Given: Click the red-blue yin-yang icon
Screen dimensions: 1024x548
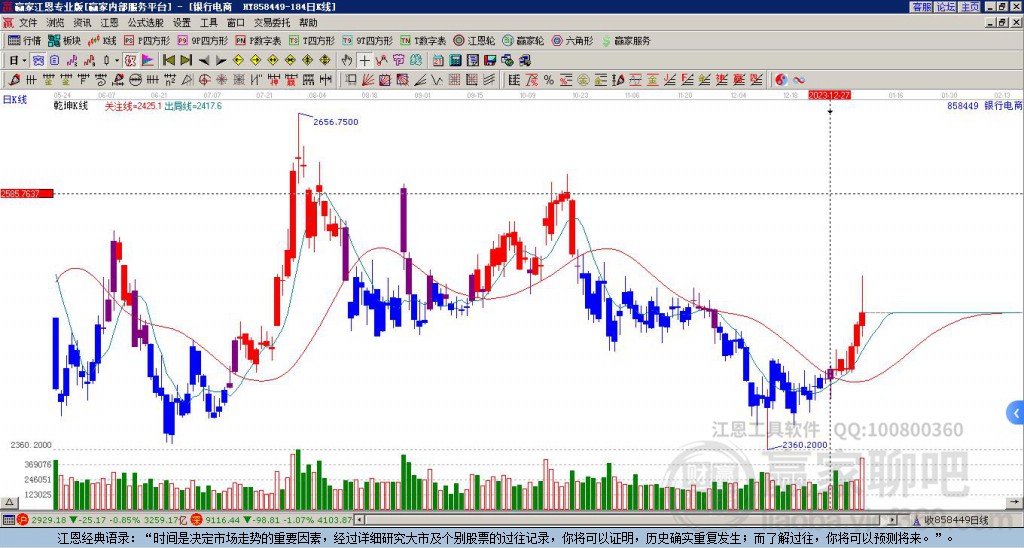Looking at the screenshot, I should [x=781, y=80].
